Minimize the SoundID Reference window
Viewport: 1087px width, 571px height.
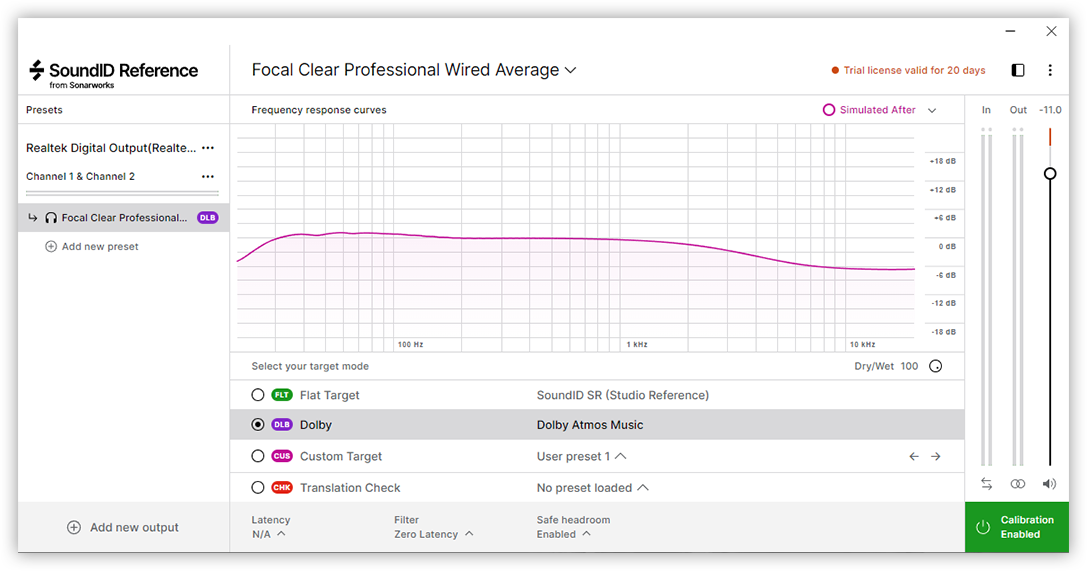(1010, 31)
